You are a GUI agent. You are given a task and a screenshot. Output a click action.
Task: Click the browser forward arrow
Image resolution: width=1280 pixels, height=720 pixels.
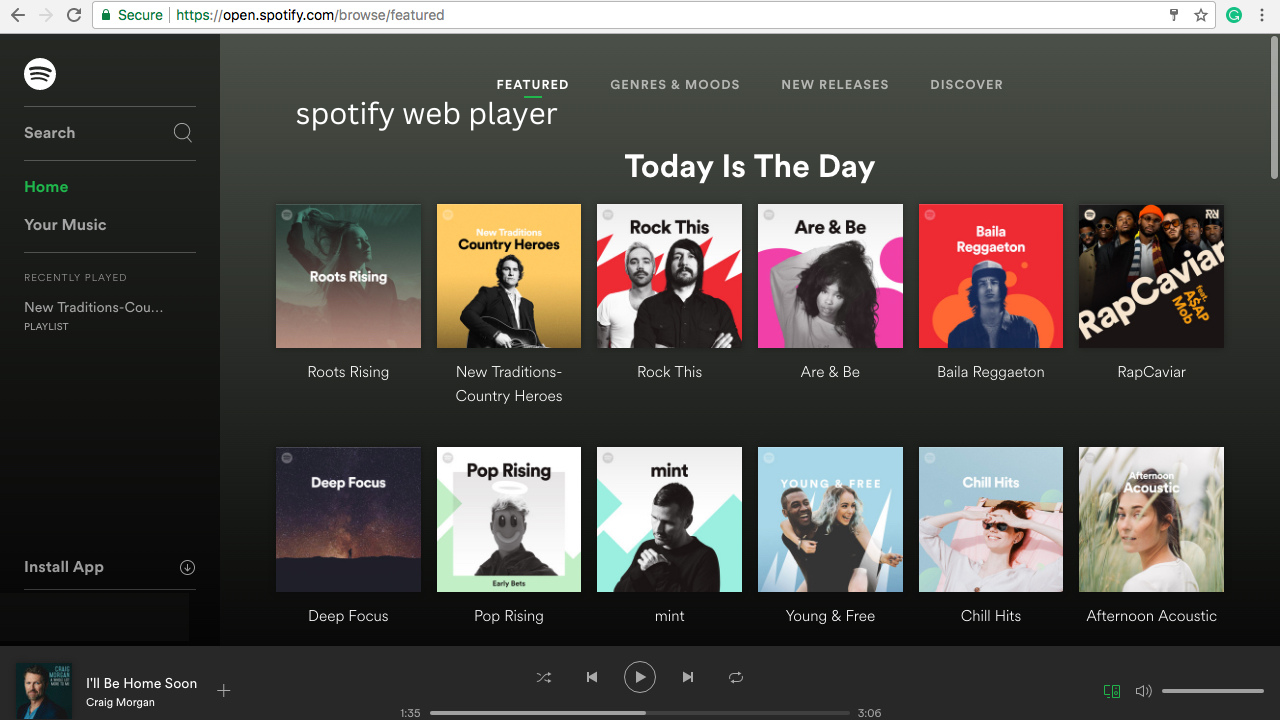point(46,15)
